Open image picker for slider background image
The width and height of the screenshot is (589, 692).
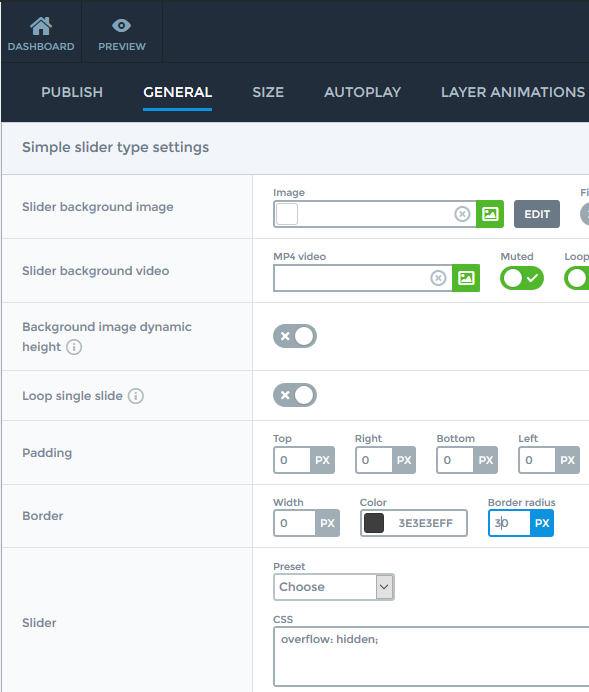coord(490,214)
